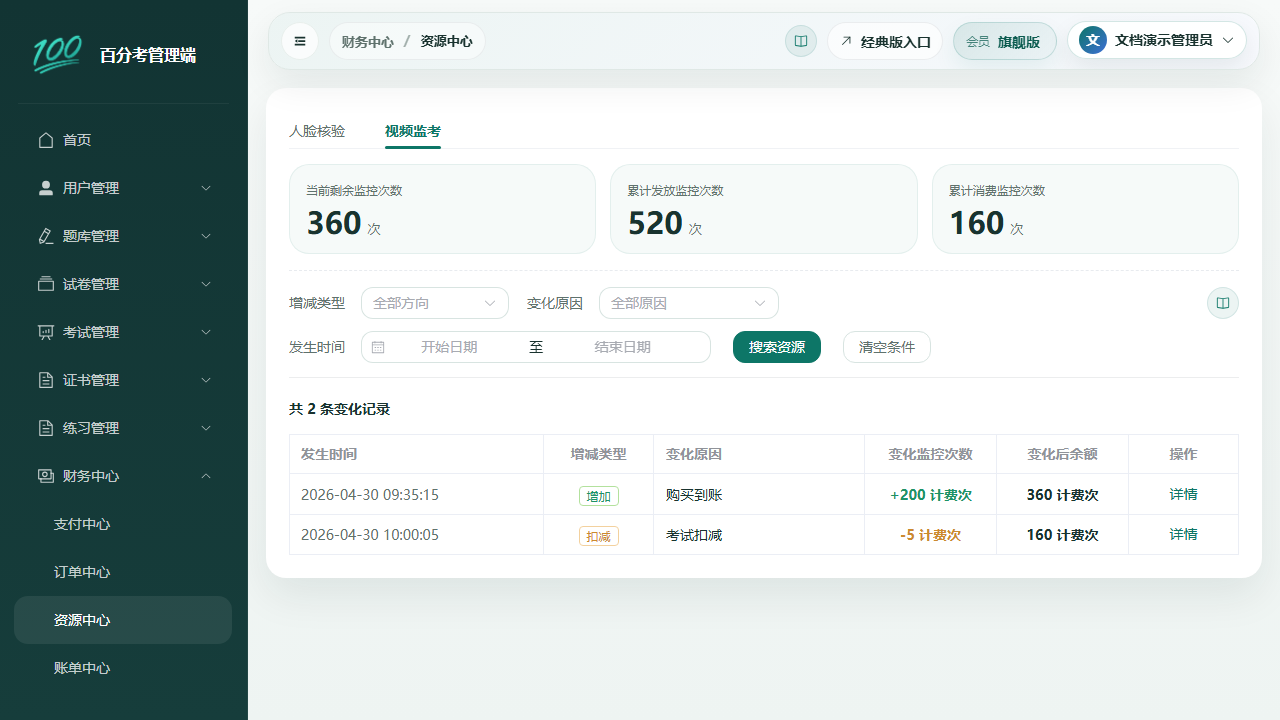Click the 会员 旗舰版 badge

pos(1004,41)
